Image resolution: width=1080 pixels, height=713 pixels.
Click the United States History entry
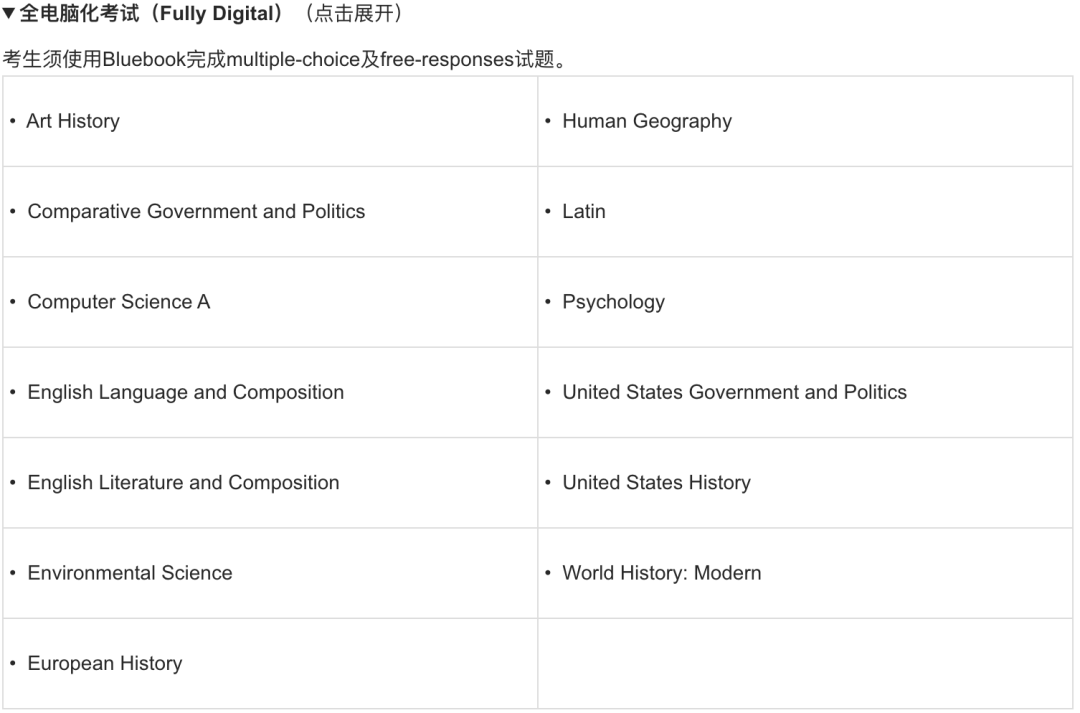[656, 483]
